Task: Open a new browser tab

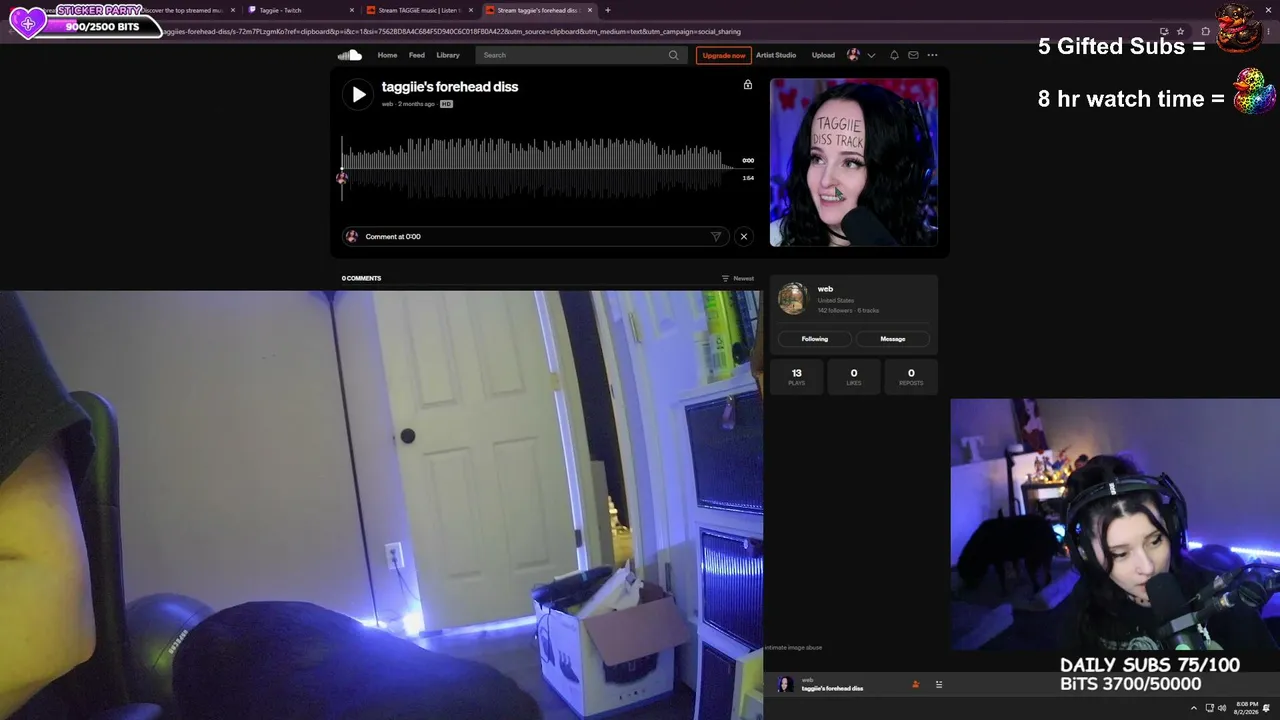Action: [x=608, y=10]
